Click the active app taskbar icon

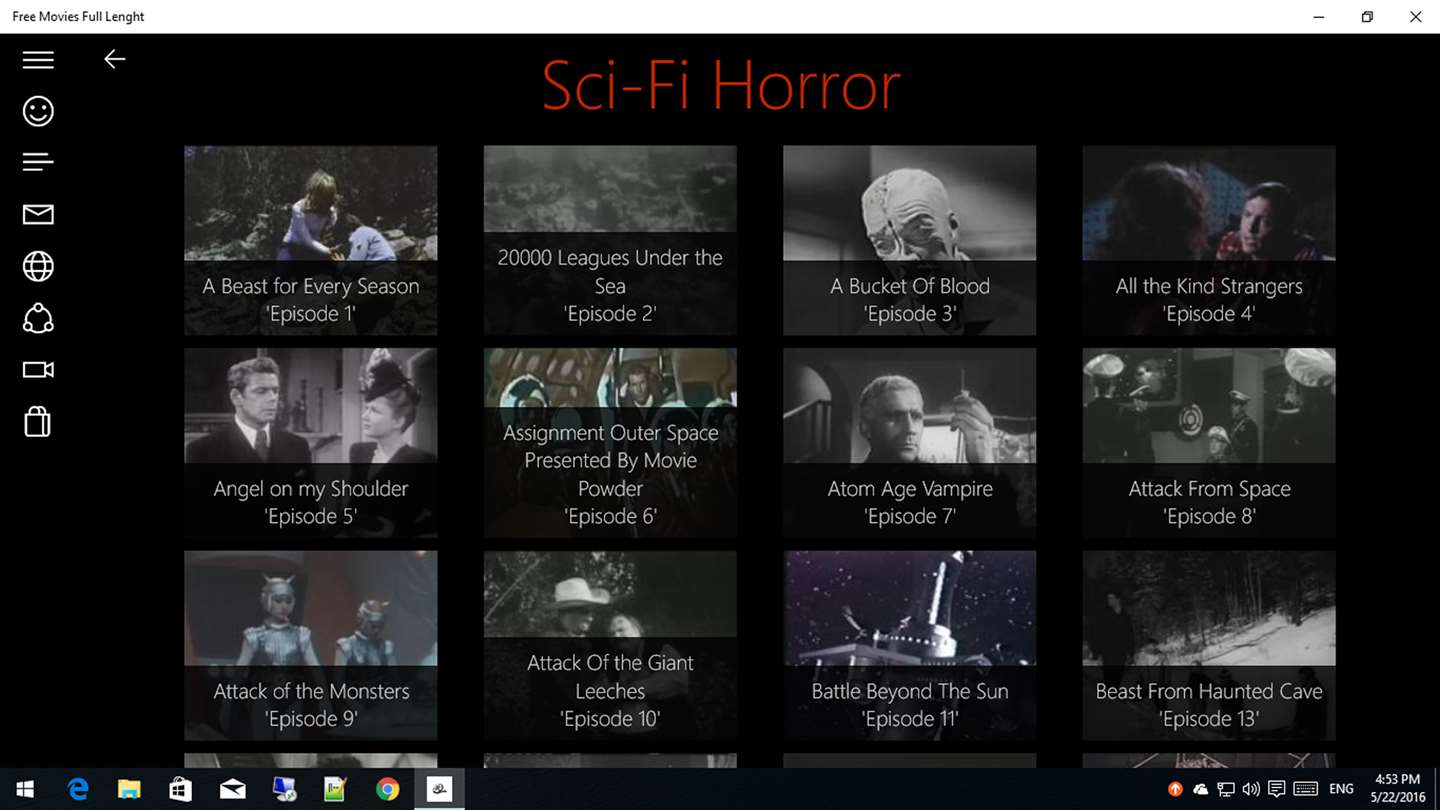(439, 789)
